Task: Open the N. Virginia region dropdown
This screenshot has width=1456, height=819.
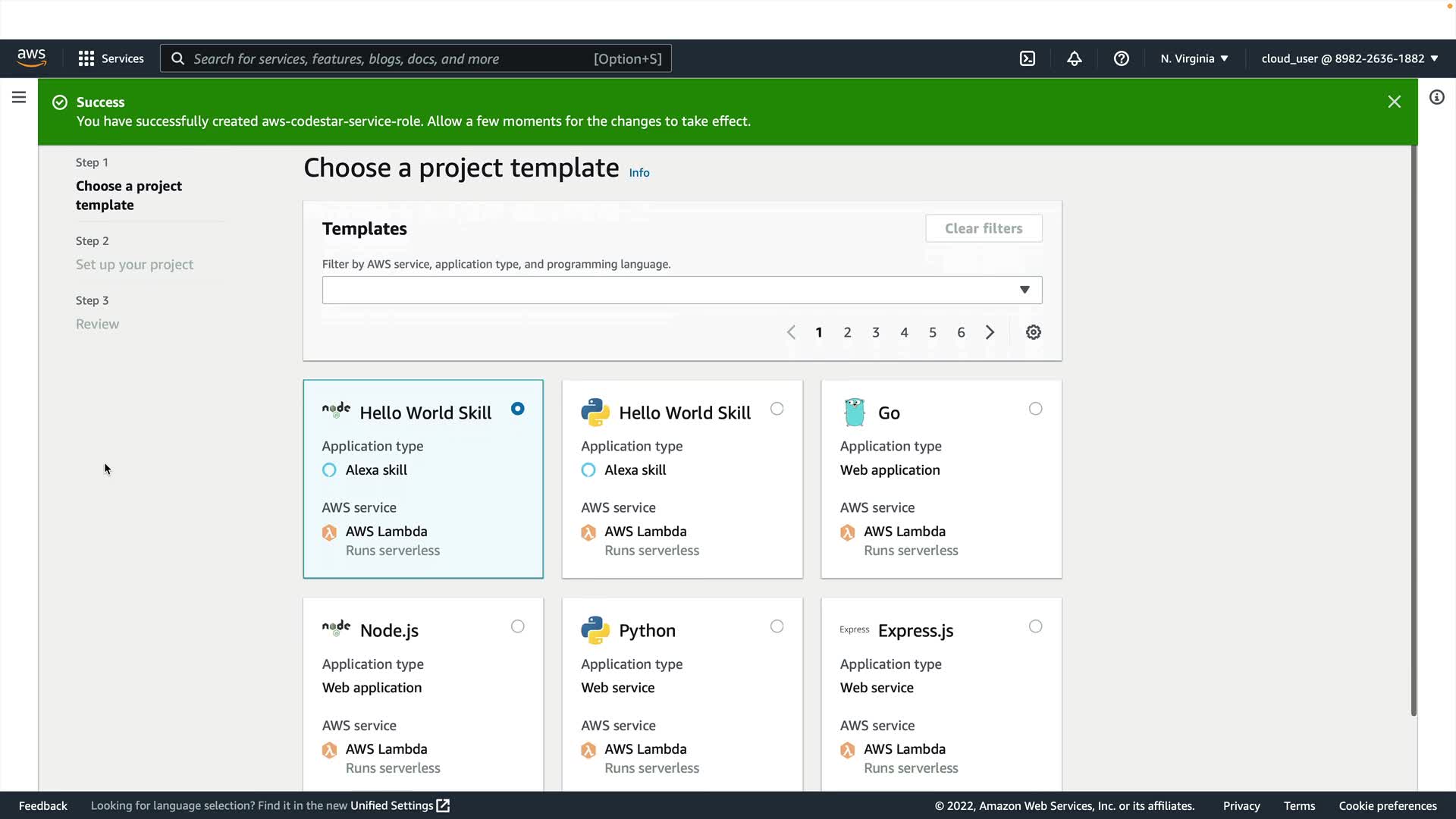Action: point(1194,58)
